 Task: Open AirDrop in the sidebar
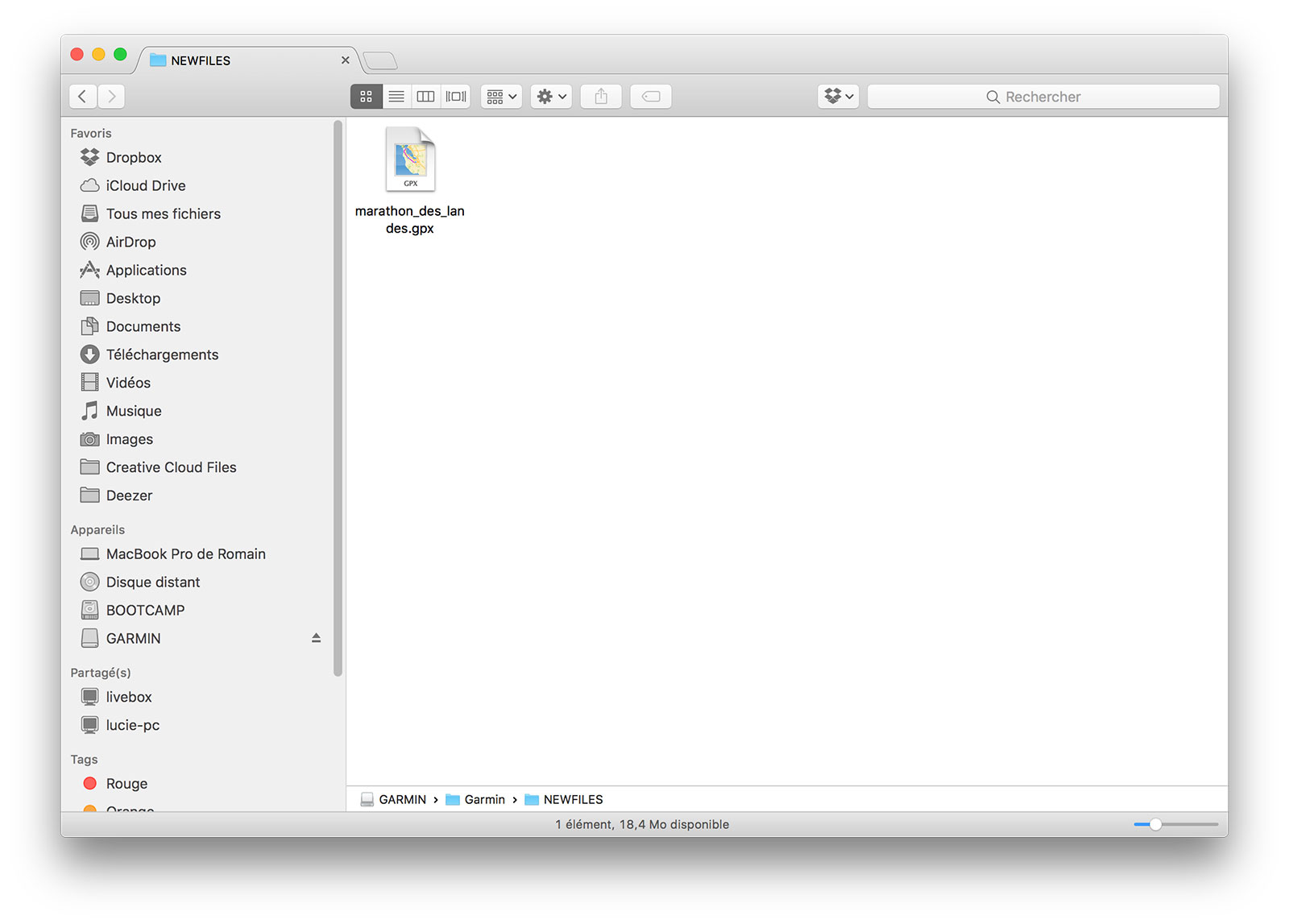point(131,242)
